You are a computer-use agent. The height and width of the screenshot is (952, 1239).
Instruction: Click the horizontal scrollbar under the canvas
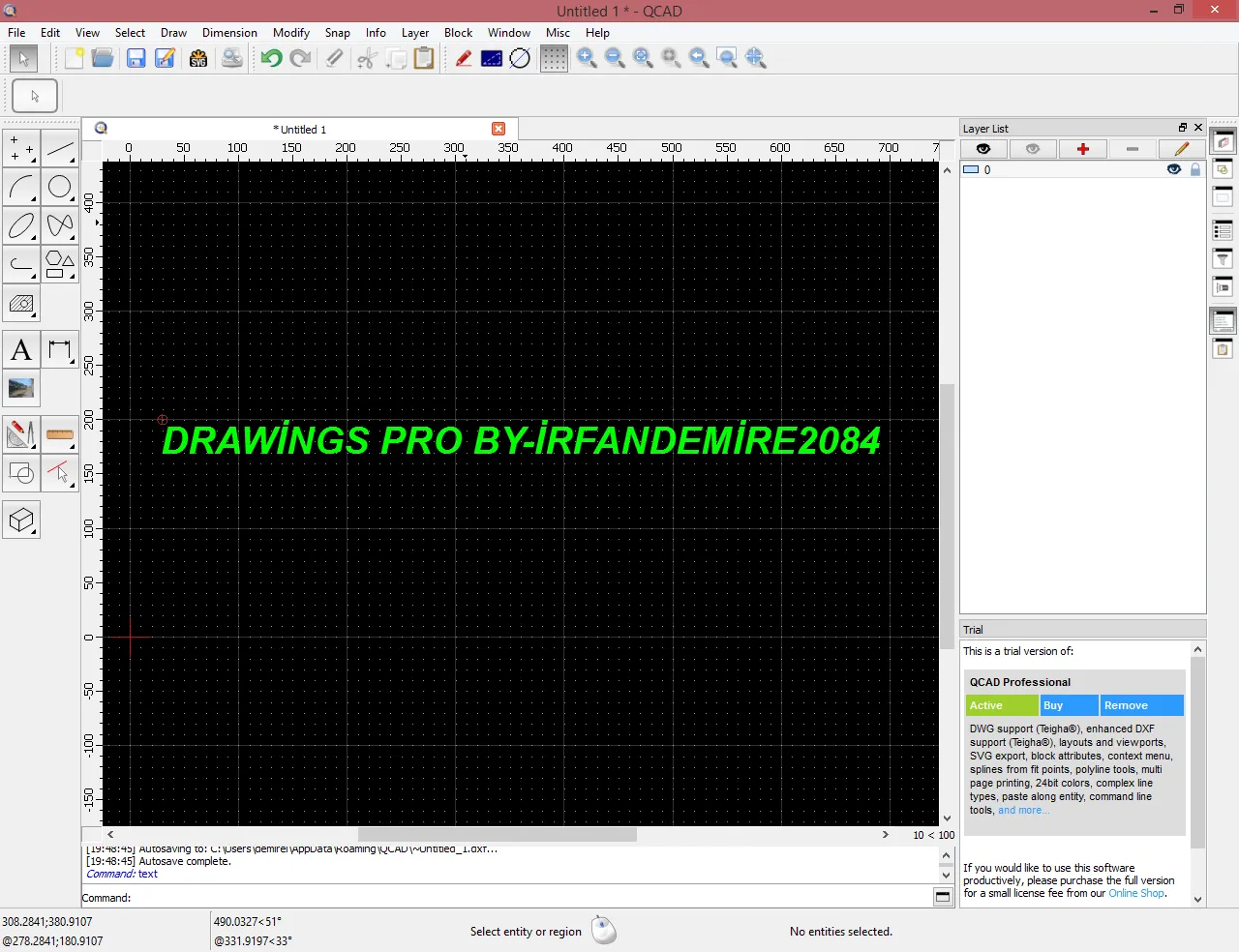click(498, 834)
